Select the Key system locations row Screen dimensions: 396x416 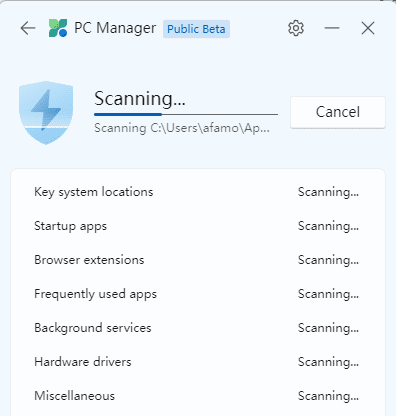pos(198,192)
